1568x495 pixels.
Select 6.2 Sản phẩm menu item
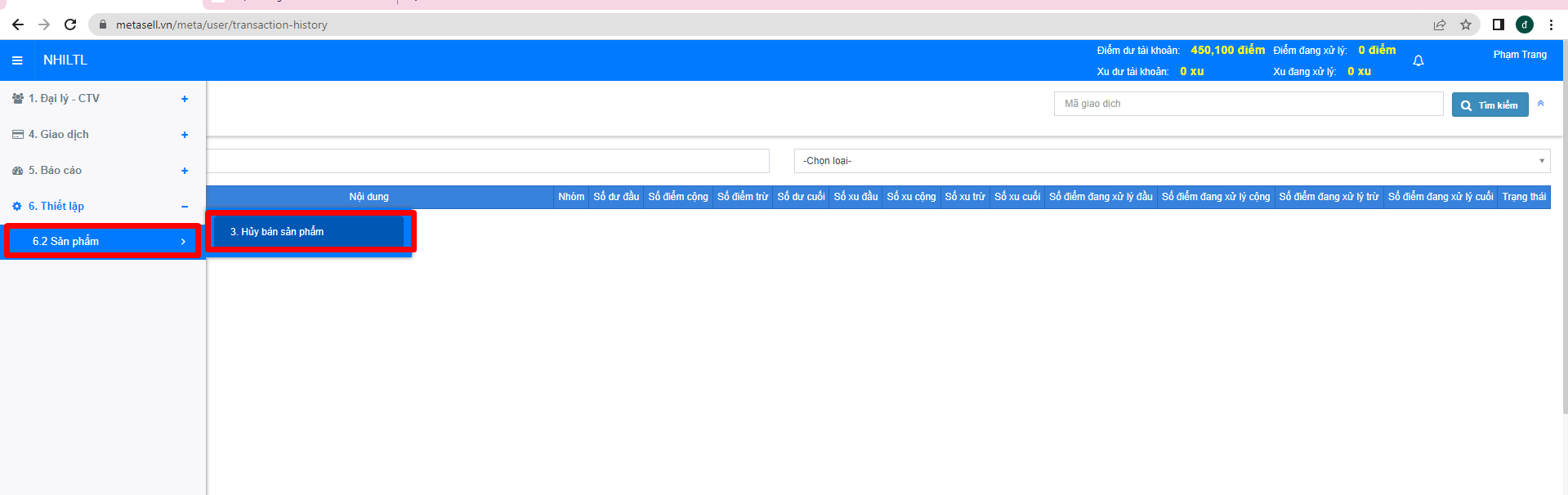(x=102, y=241)
